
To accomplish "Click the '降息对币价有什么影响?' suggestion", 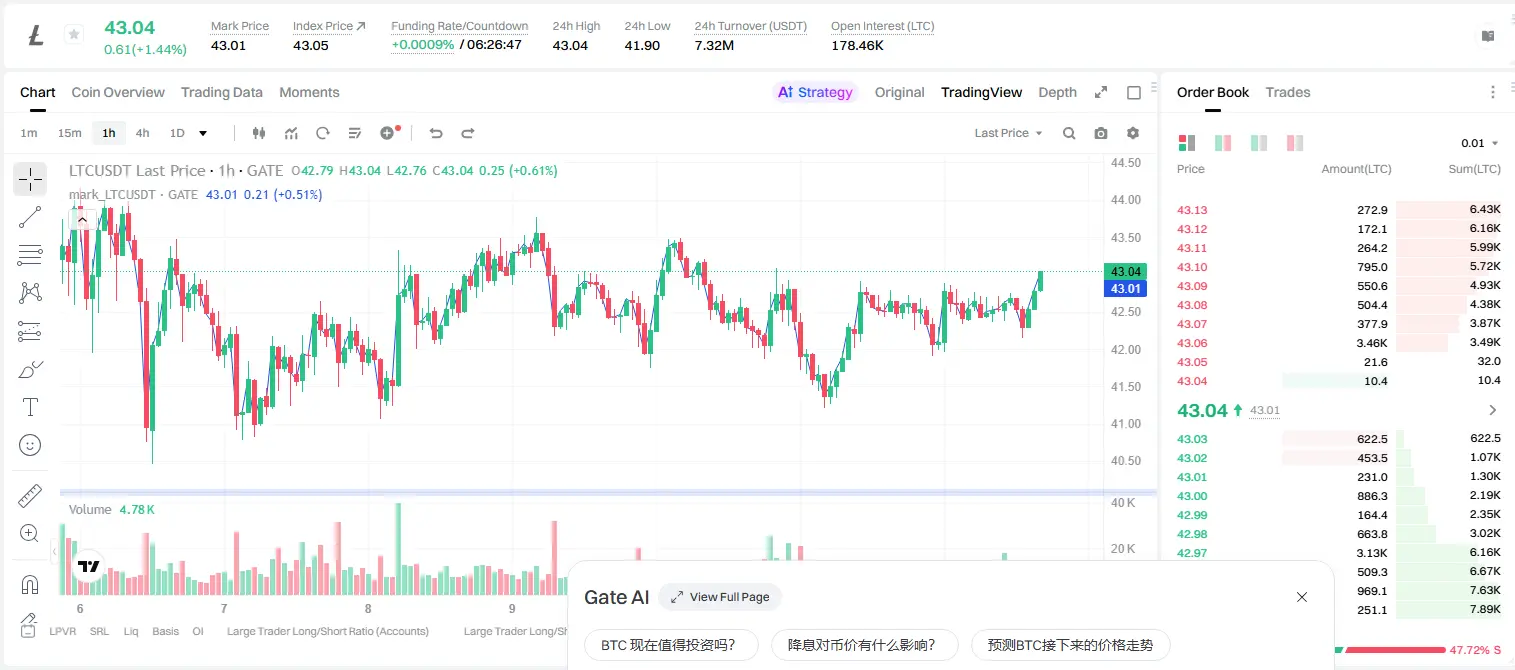I will point(864,645).
